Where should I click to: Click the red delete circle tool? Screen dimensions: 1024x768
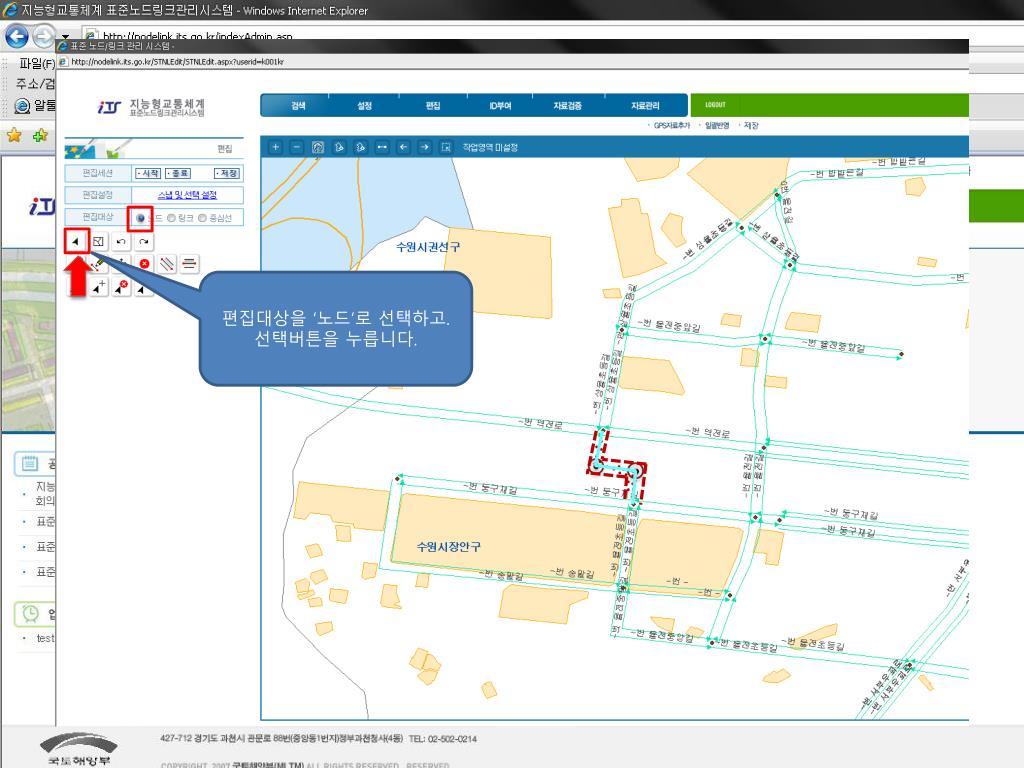coord(144,264)
